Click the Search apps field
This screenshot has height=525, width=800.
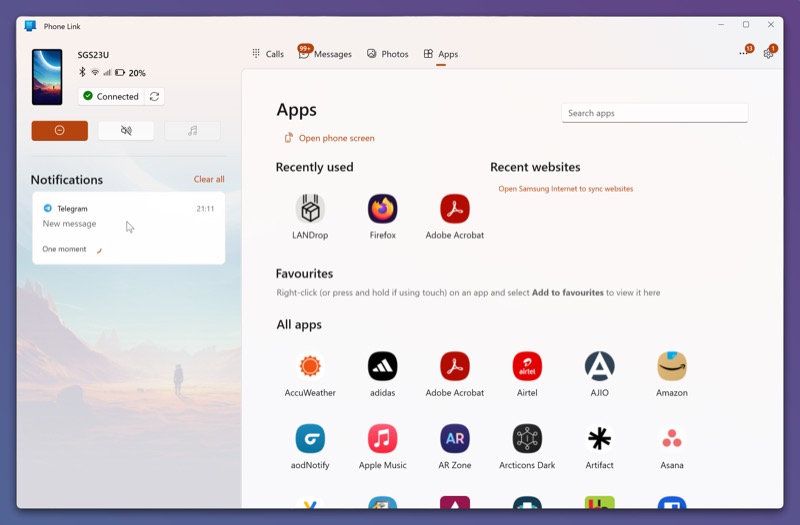pos(655,113)
